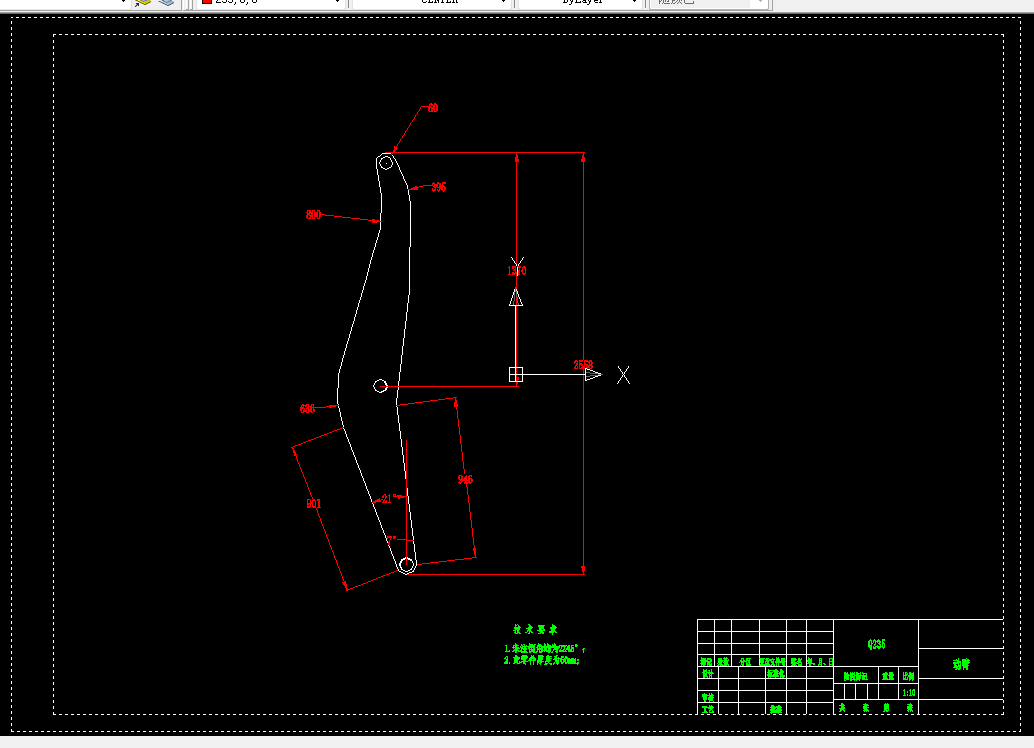Click the 技术要求 heading text
1034x748 pixels.
pyautogui.click(x=535, y=629)
